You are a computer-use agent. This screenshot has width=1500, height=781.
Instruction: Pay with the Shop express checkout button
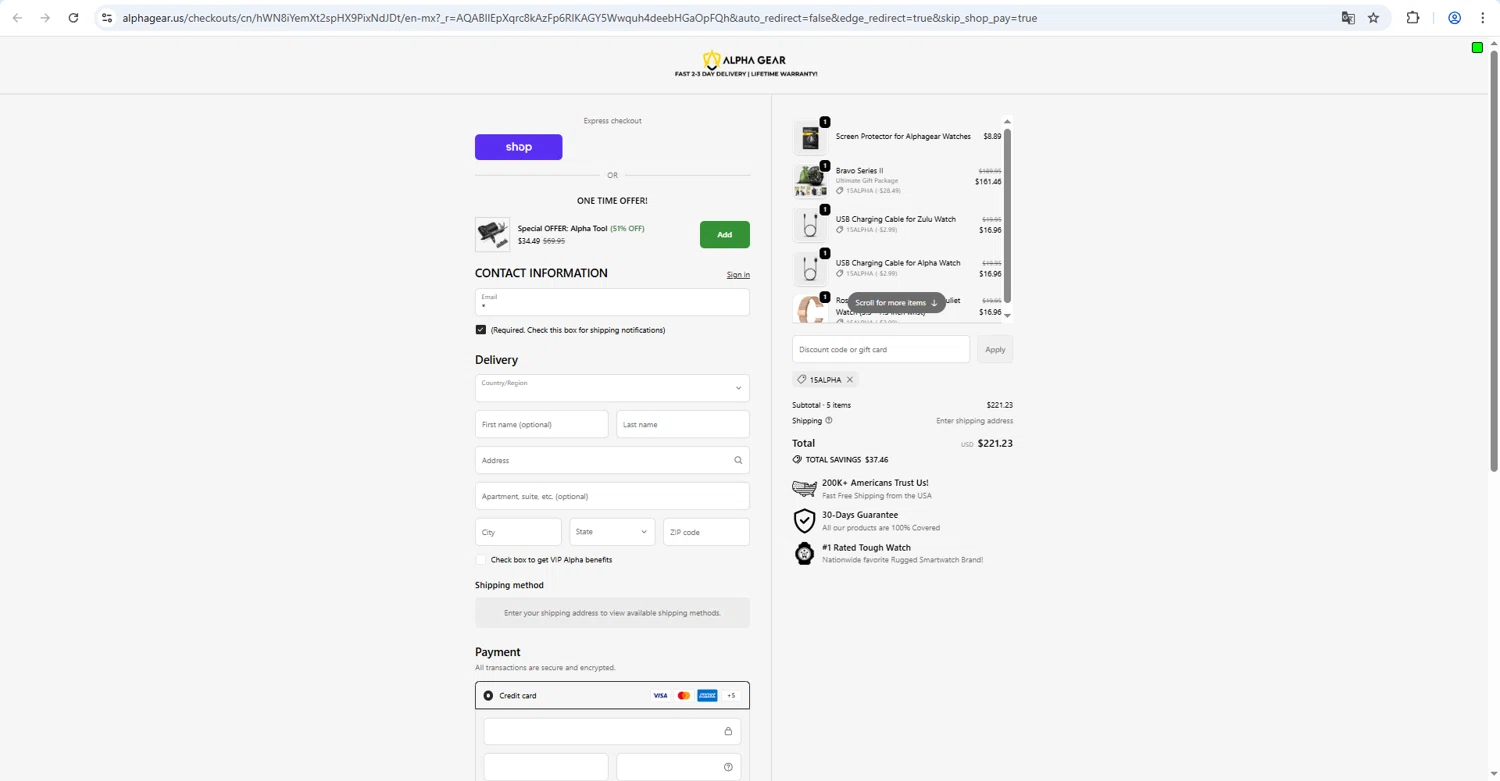pos(518,147)
